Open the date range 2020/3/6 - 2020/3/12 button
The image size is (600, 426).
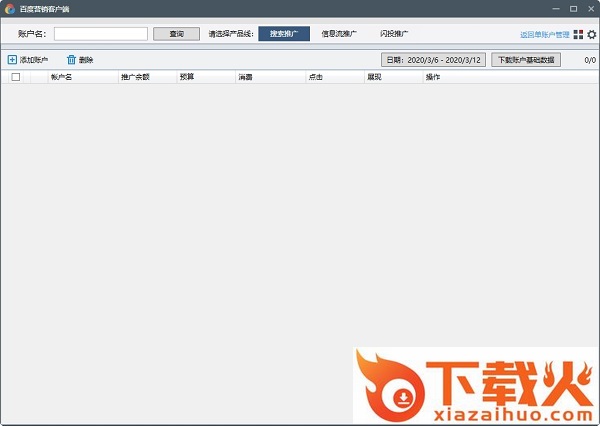click(433, 60)
